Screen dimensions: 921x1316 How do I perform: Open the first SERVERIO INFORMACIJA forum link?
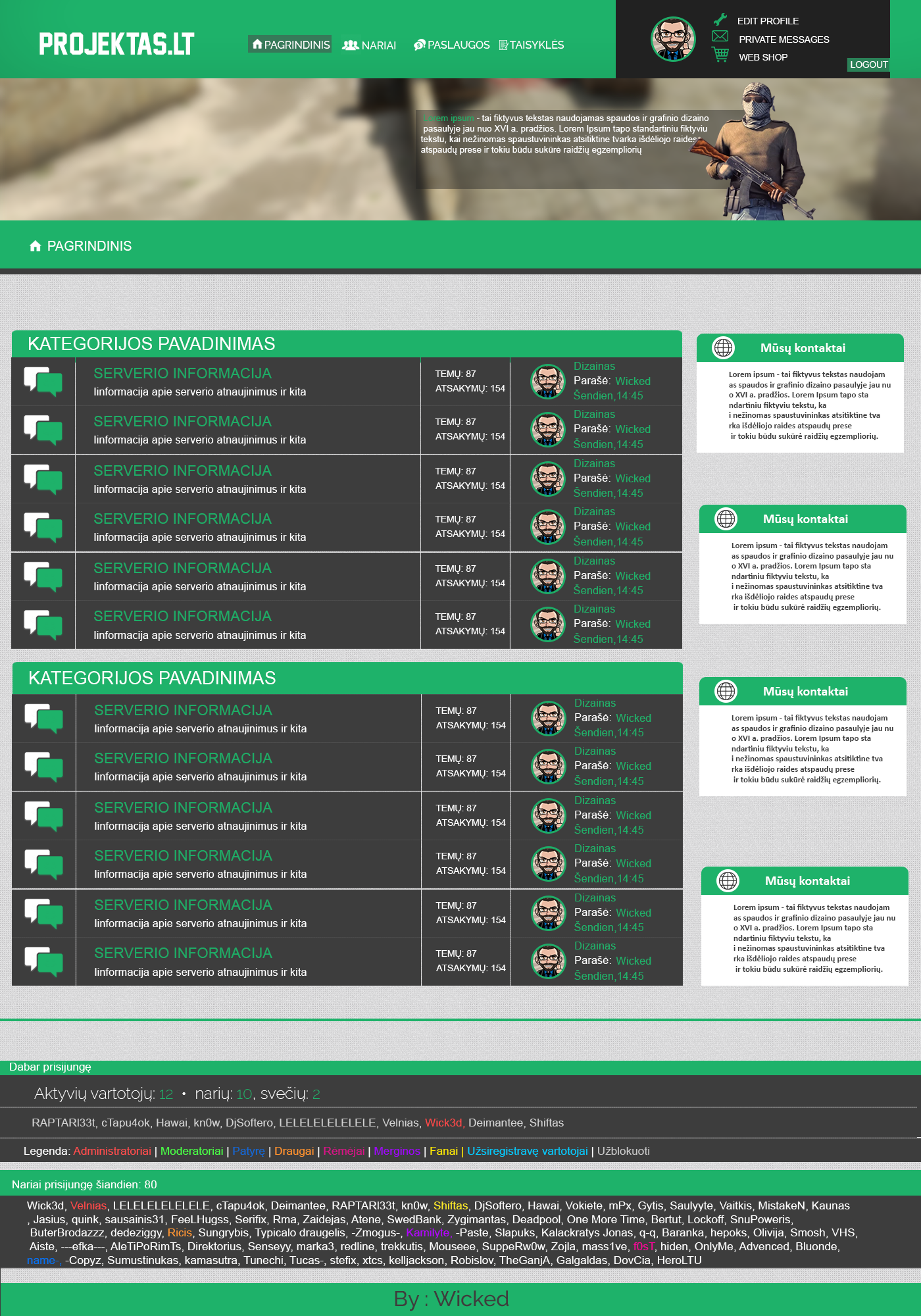[x=182, y=373]
